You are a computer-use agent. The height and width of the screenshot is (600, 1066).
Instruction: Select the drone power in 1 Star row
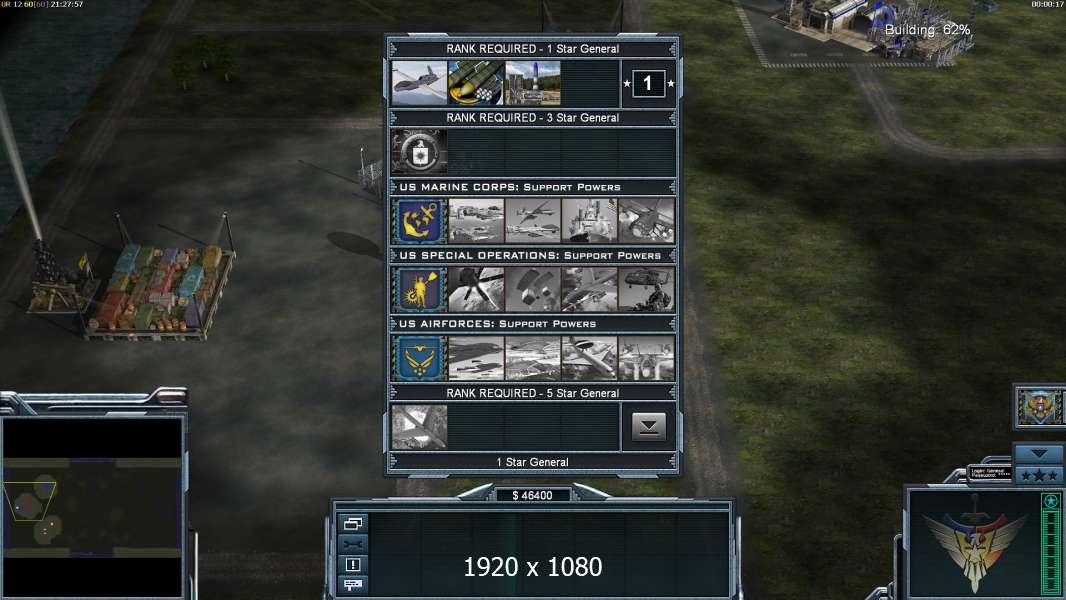419,83
